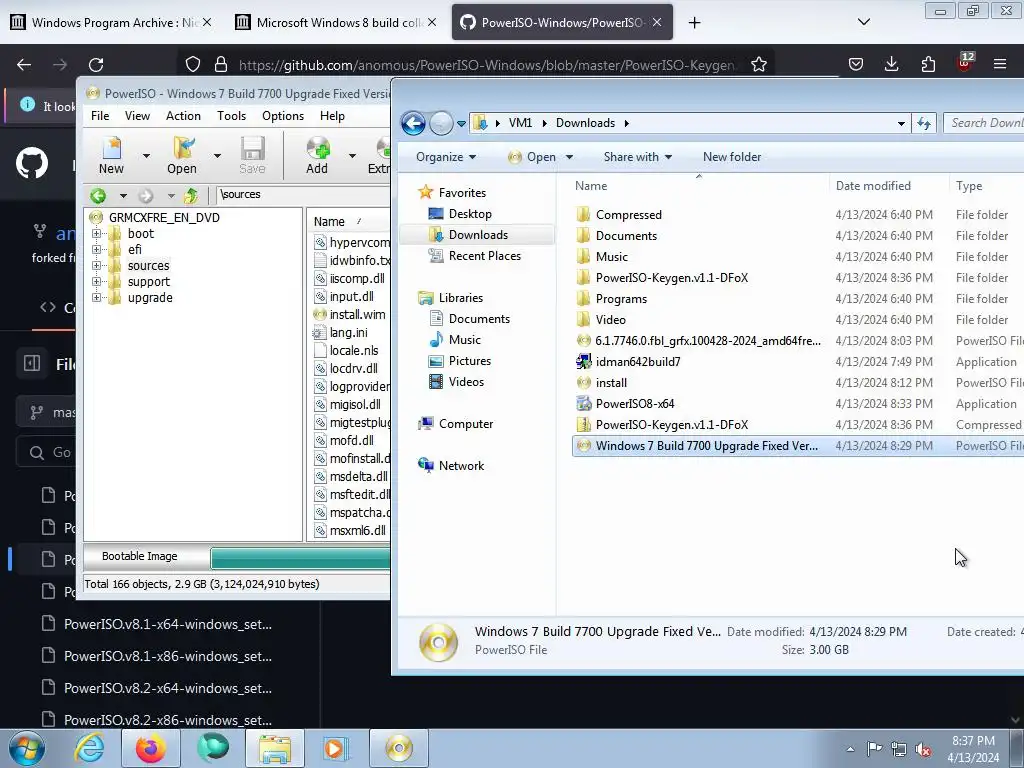The image size is (1024, 768).
Task: Reload the page in Firefox
Action: (96, 65)
